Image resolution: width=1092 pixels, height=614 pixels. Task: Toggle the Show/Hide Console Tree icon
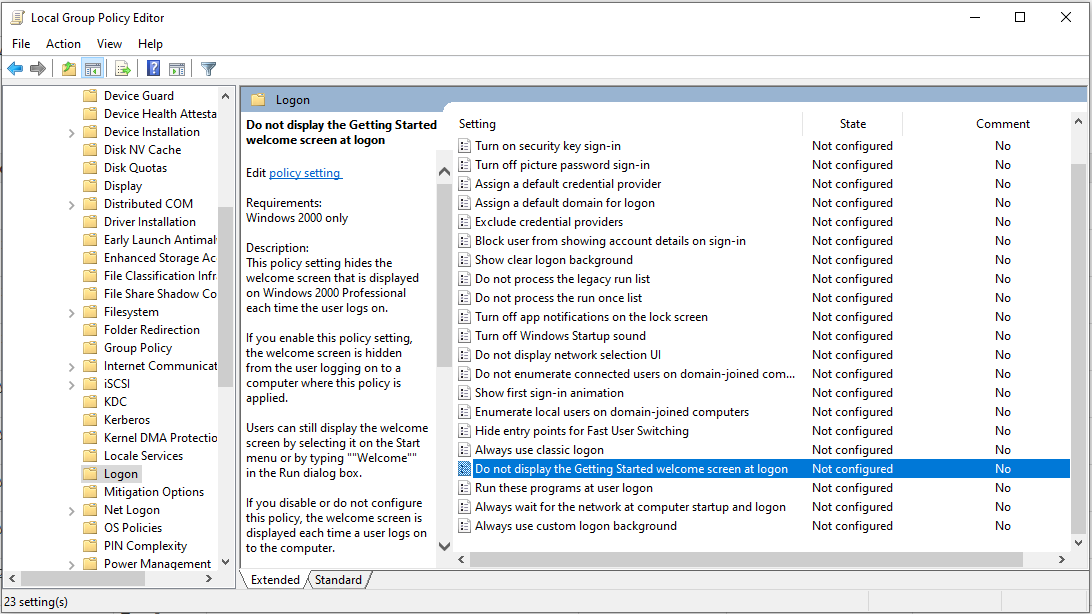click(x=92, y=68)
